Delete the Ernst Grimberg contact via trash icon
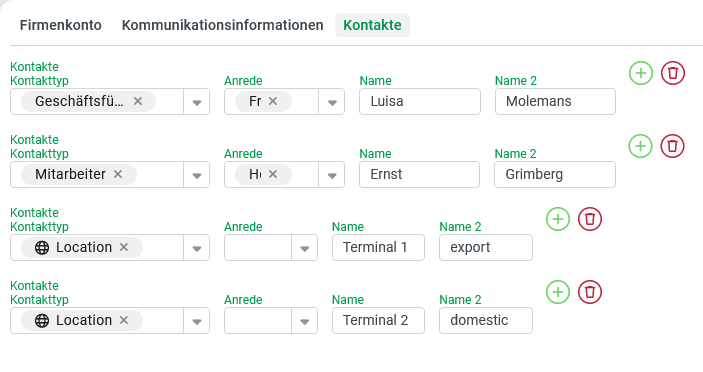The image size is (703, 372). click(x=672, y=146)
